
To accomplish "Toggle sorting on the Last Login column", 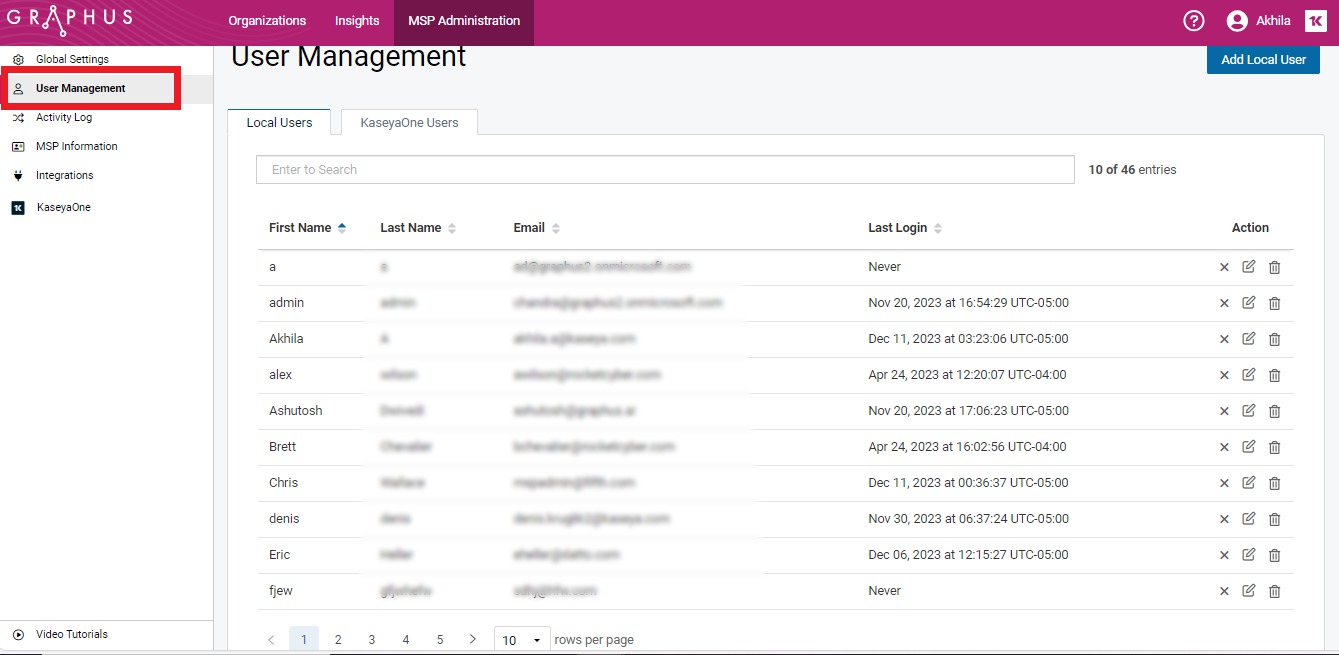I will tap(936, 227).
